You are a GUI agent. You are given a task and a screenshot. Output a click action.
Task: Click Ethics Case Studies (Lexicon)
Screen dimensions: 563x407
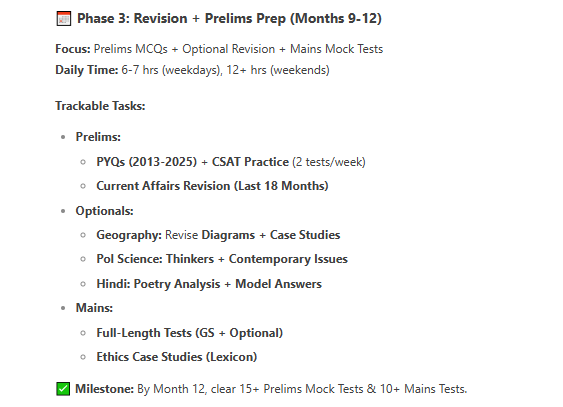(177, 357)
